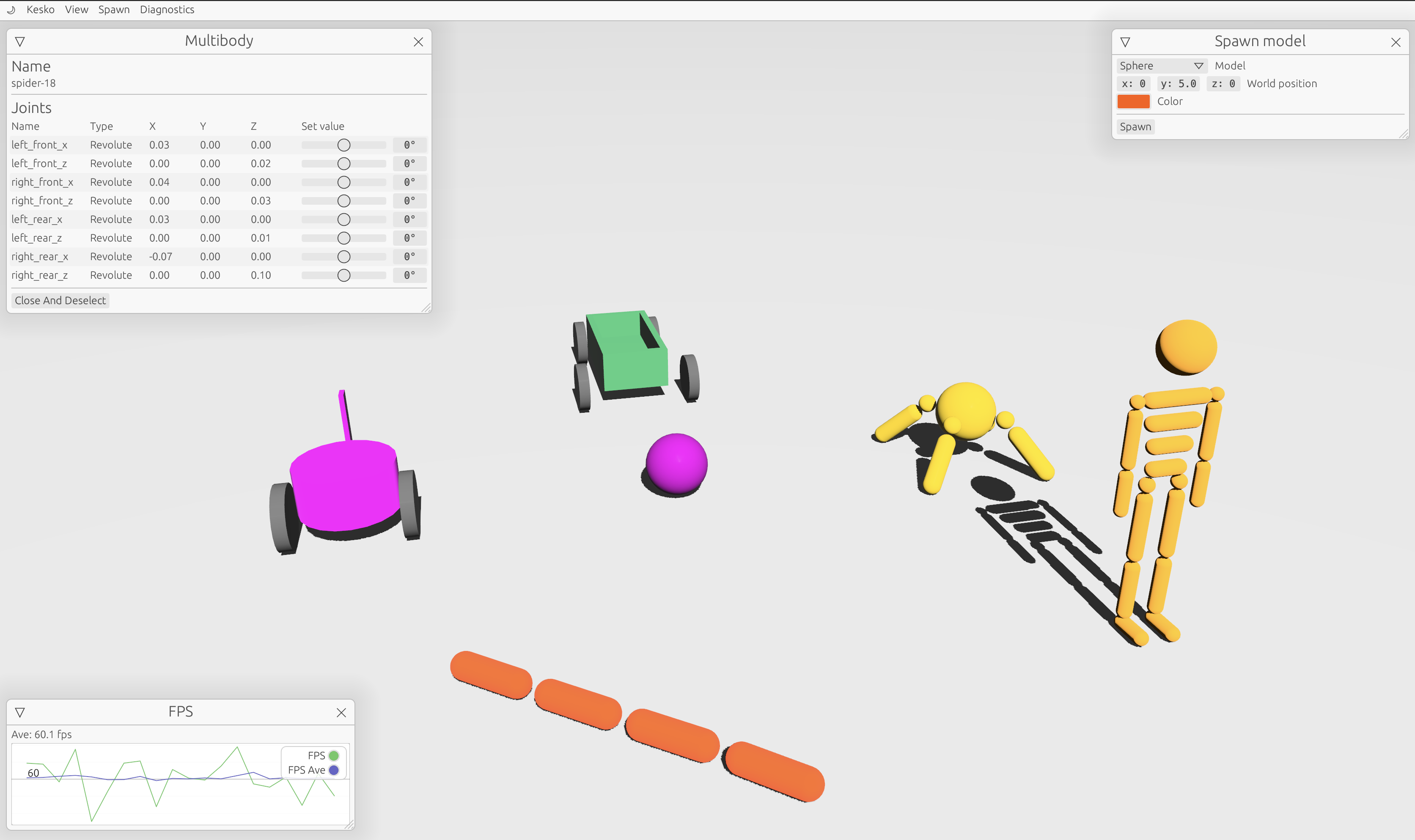Open the Diagnostics menu
This screenshot has width=1415, height=840.
(167, 10)
